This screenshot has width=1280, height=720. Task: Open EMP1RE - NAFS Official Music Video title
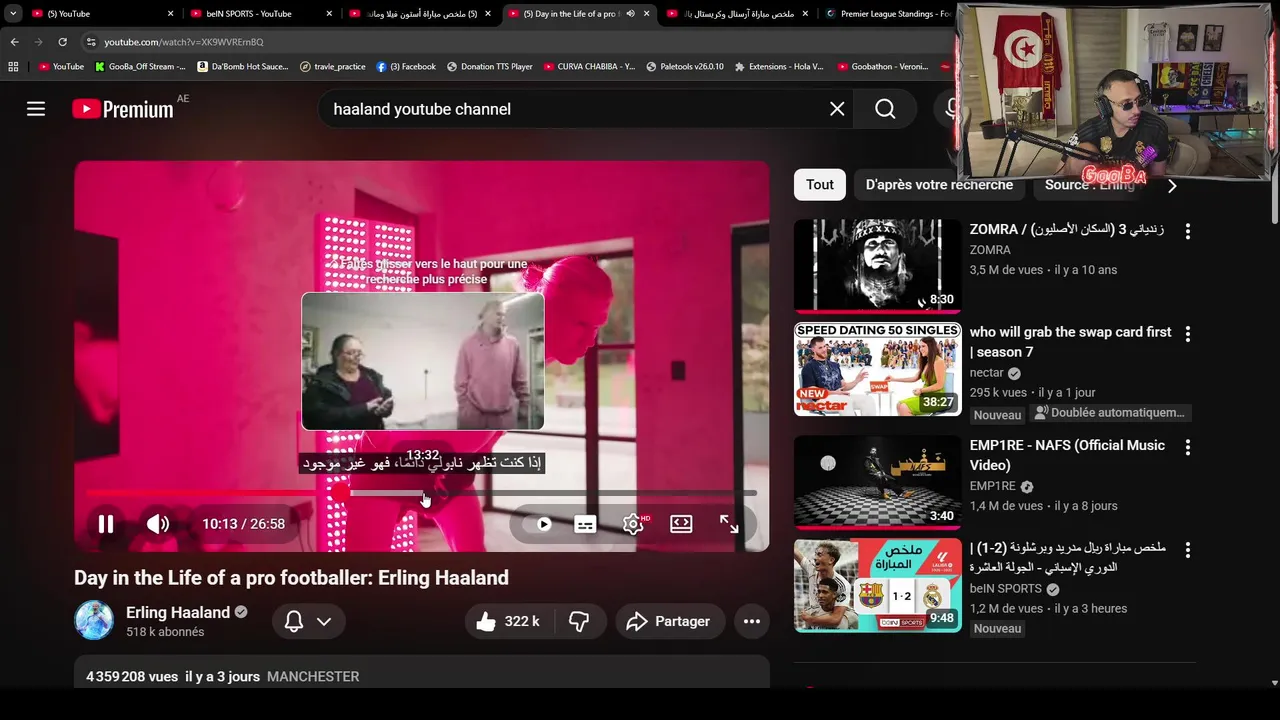[1067, 455]
